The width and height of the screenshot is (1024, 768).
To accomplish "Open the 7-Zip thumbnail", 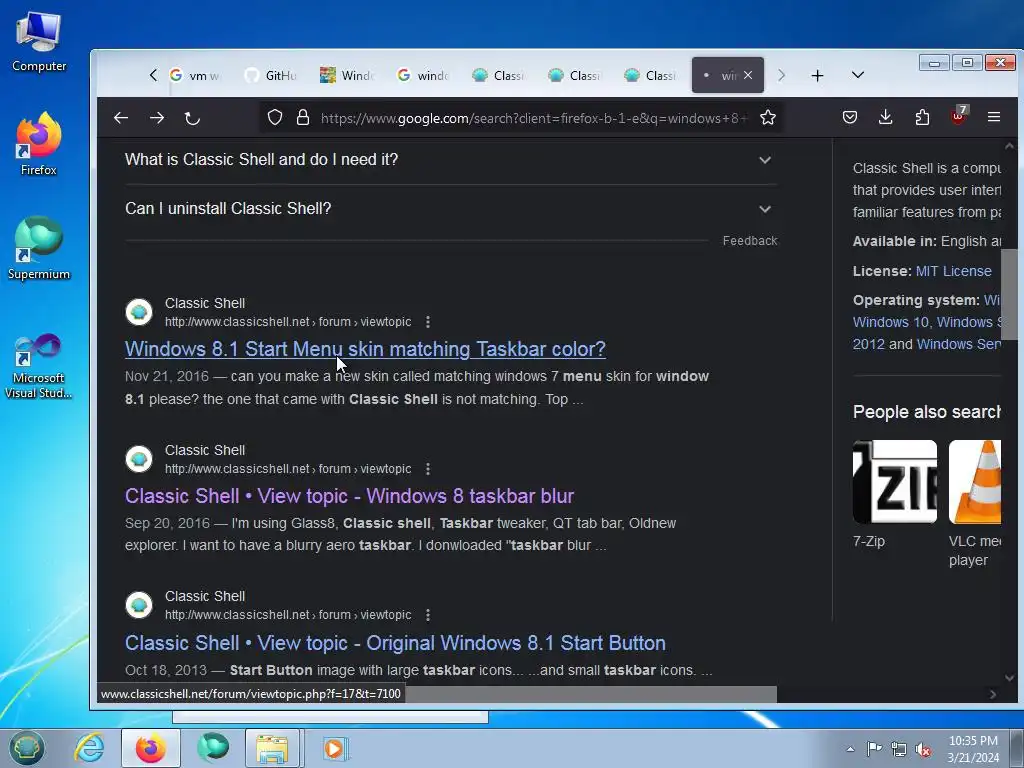I will tap(895, 482).
